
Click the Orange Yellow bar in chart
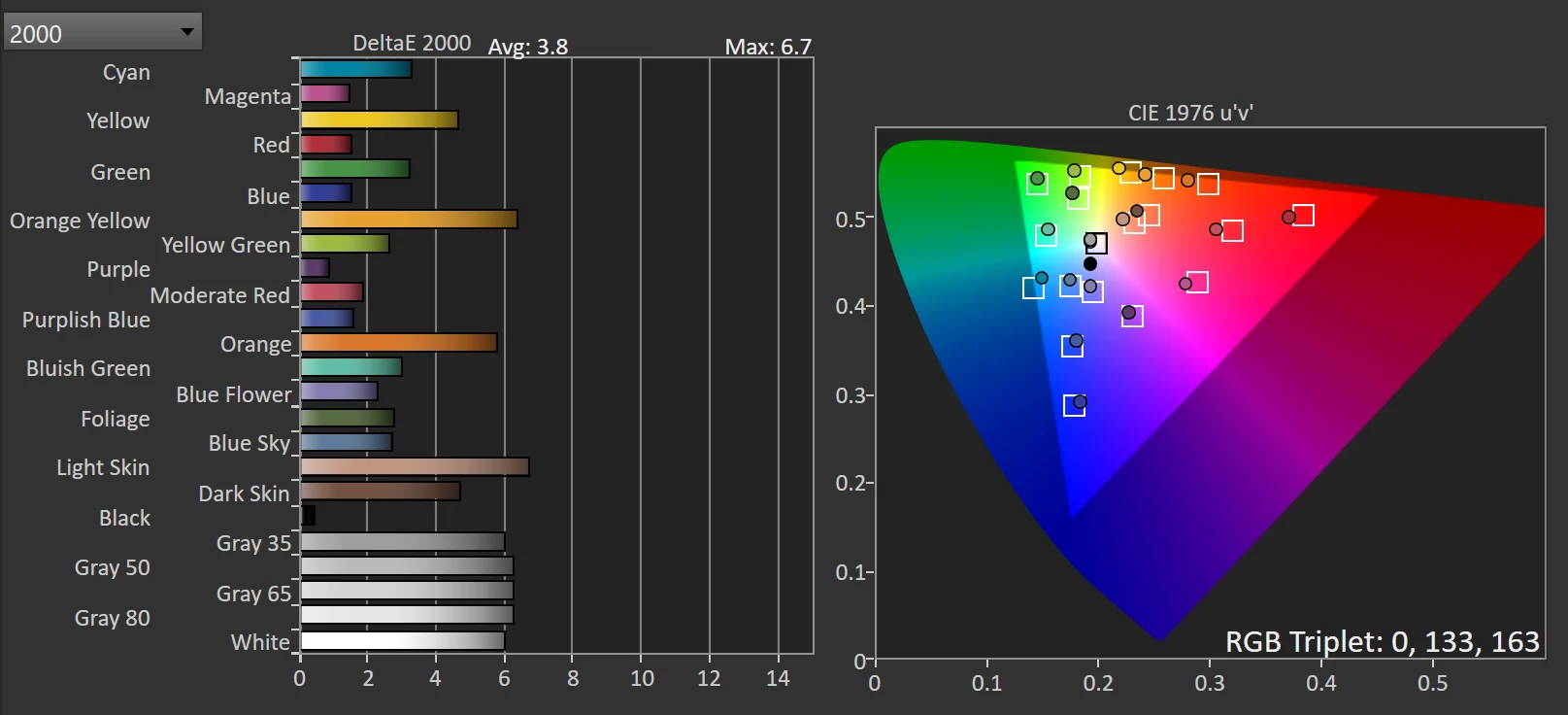coord(408,220)
